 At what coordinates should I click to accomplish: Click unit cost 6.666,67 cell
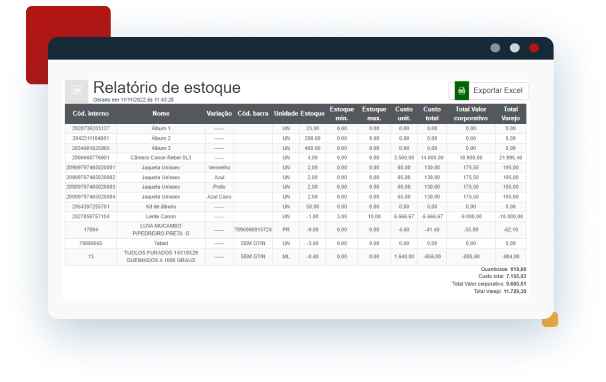click(x=404, y=217)
